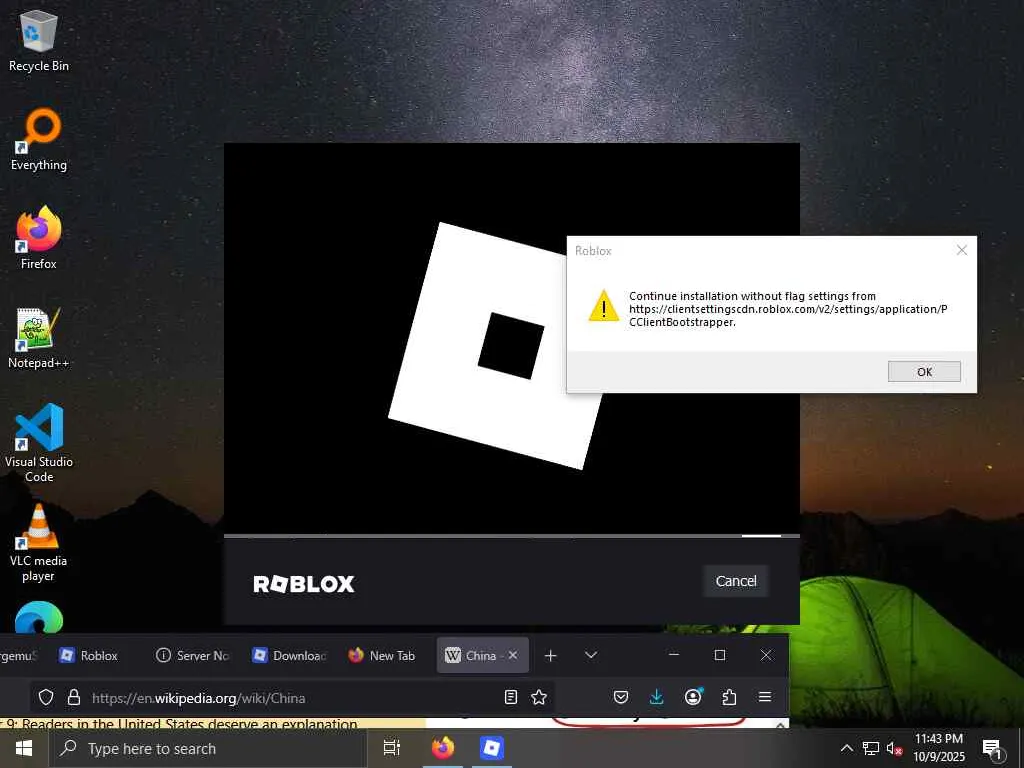Viewport: 1024px width, 768px height.
Task: Open the notification center icon
Action: tap(992, 750)
